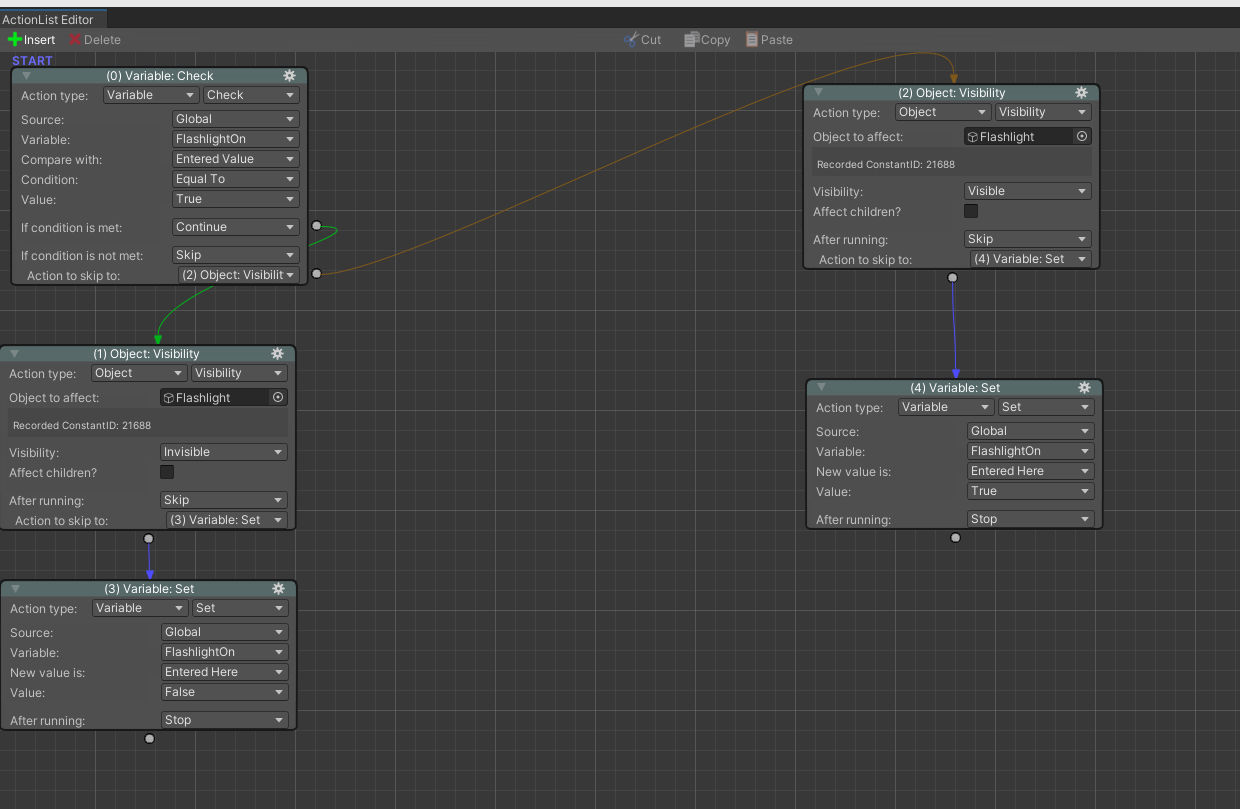
Task: Click the Cut button in toolbar
Action: click(x=642, y=40)
